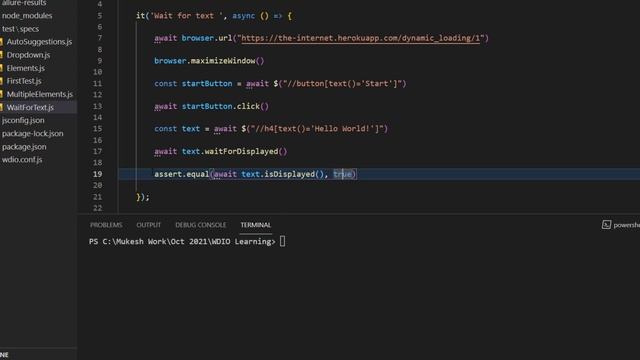Click the JS icon beside Dropdown.js

(2, 55)
